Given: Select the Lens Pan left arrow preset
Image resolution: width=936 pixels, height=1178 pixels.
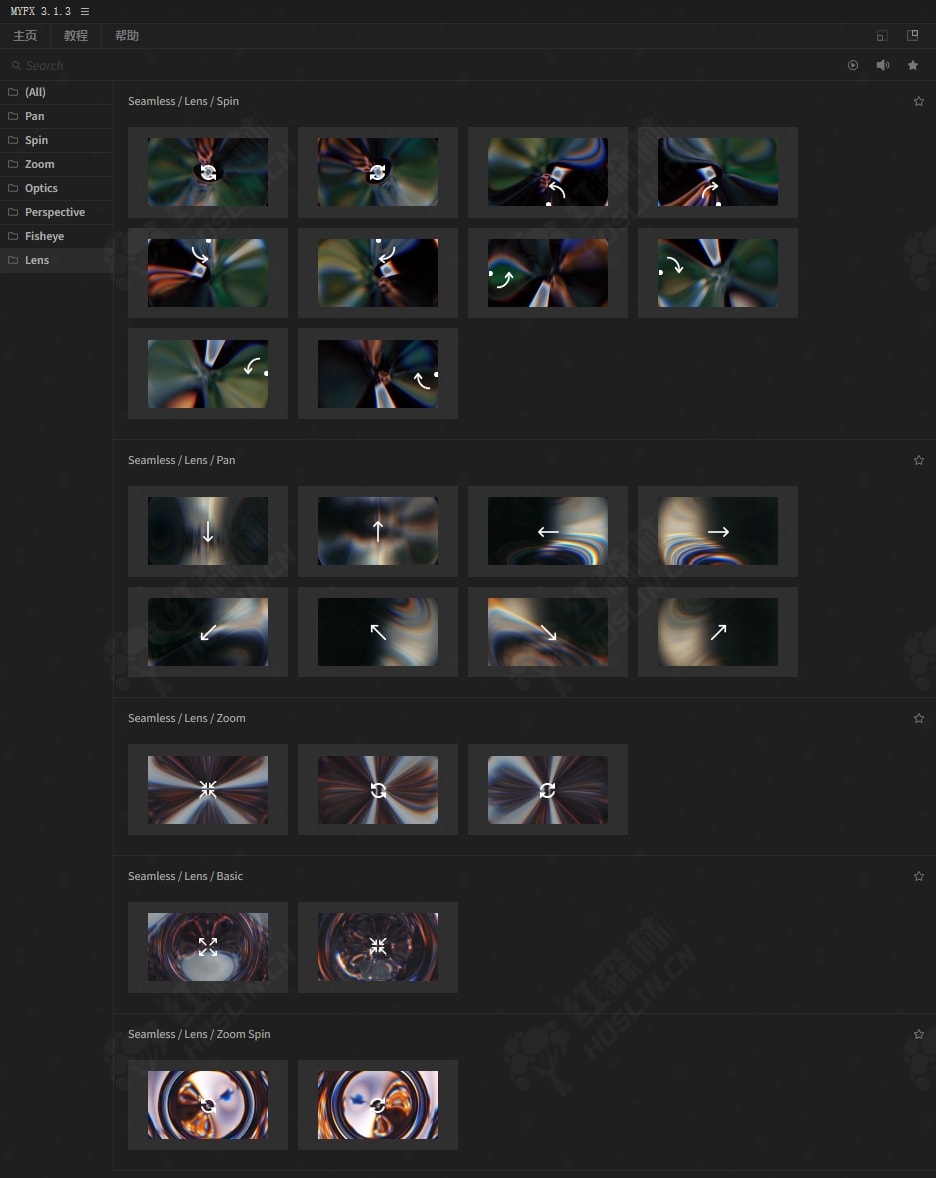Looking at the screenshot, I should click(x=548, y=531).
